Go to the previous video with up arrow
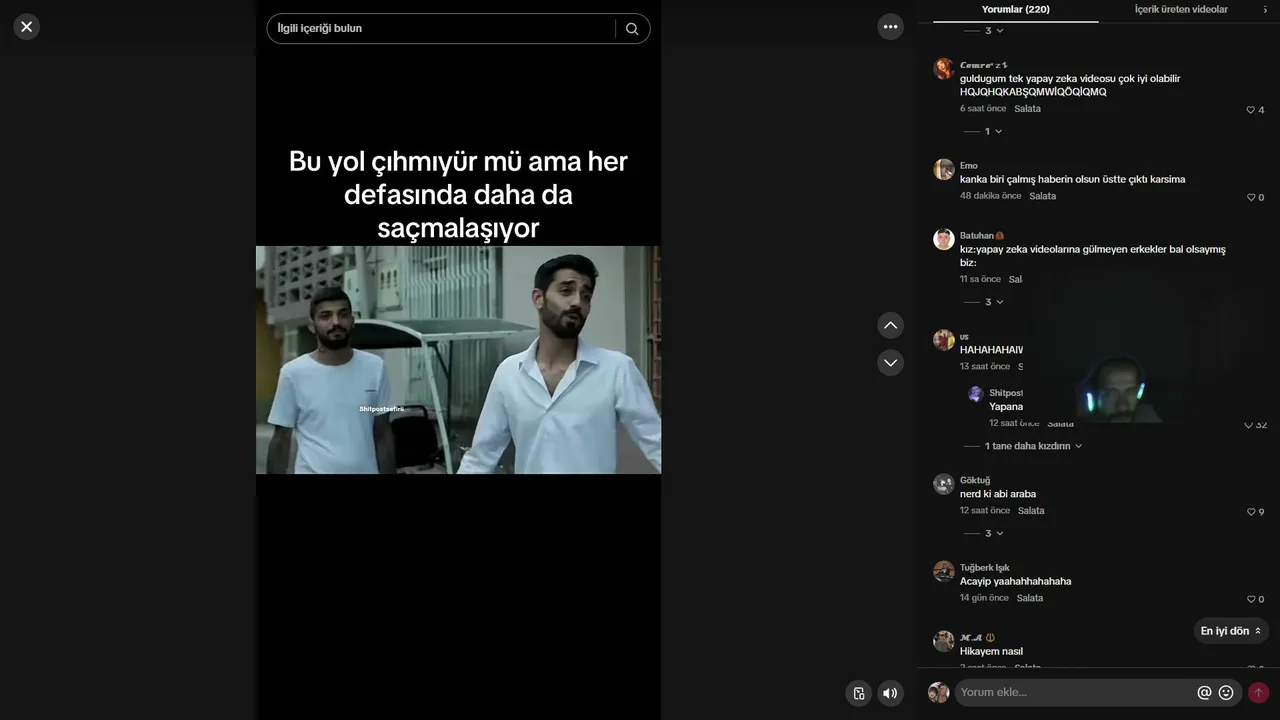1280x720 pixels. point(890,325)
